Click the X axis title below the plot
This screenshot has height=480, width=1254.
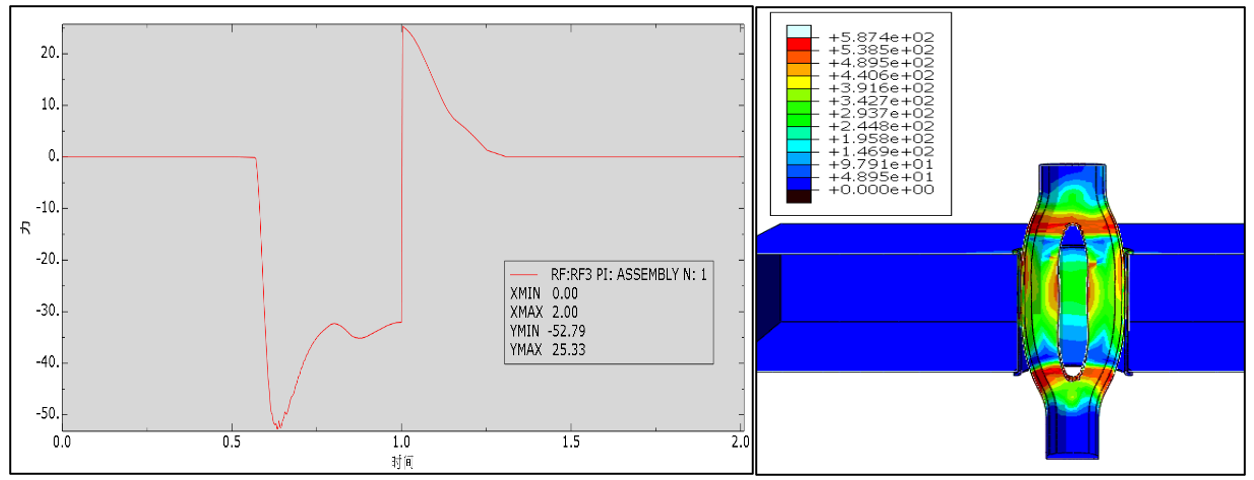pos(402,461)
